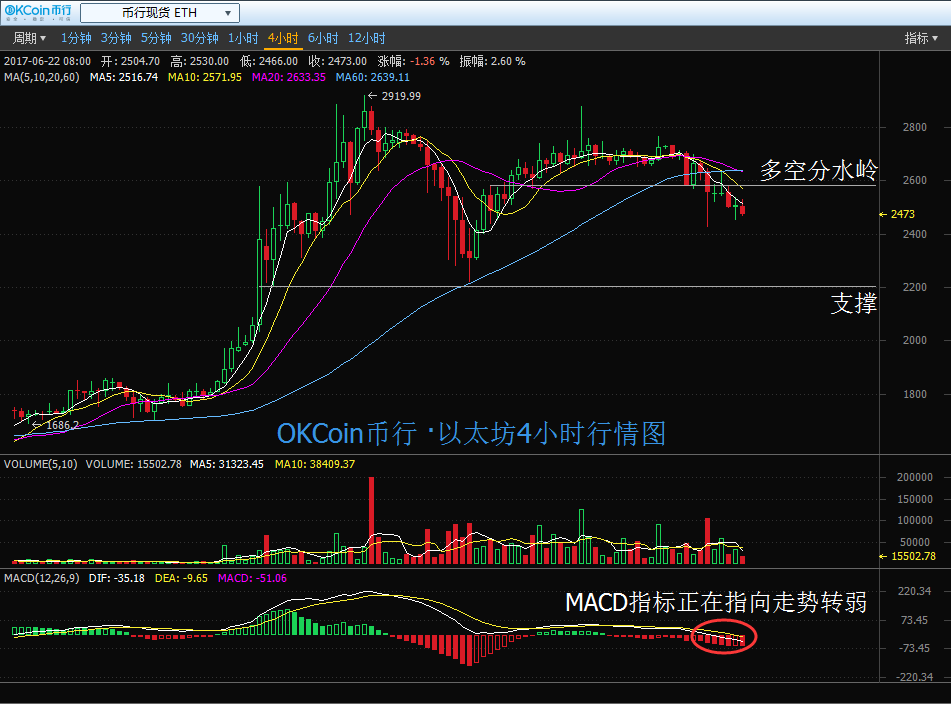This screenshot has height=704, width=951.
Task: Switch to the 12小时 timeframe
Action: [366, 38]
